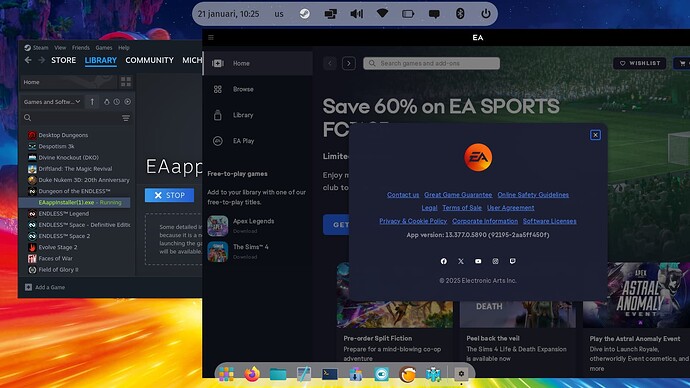The height and width of the screenshot is (388, 690).
Task: Open the display settings icon in top panel
Action: [x=330, y=14]
